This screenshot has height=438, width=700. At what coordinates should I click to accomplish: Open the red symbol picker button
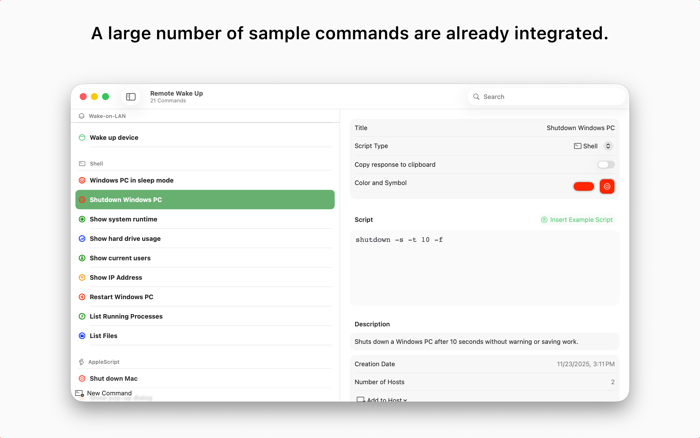(607, 187)
